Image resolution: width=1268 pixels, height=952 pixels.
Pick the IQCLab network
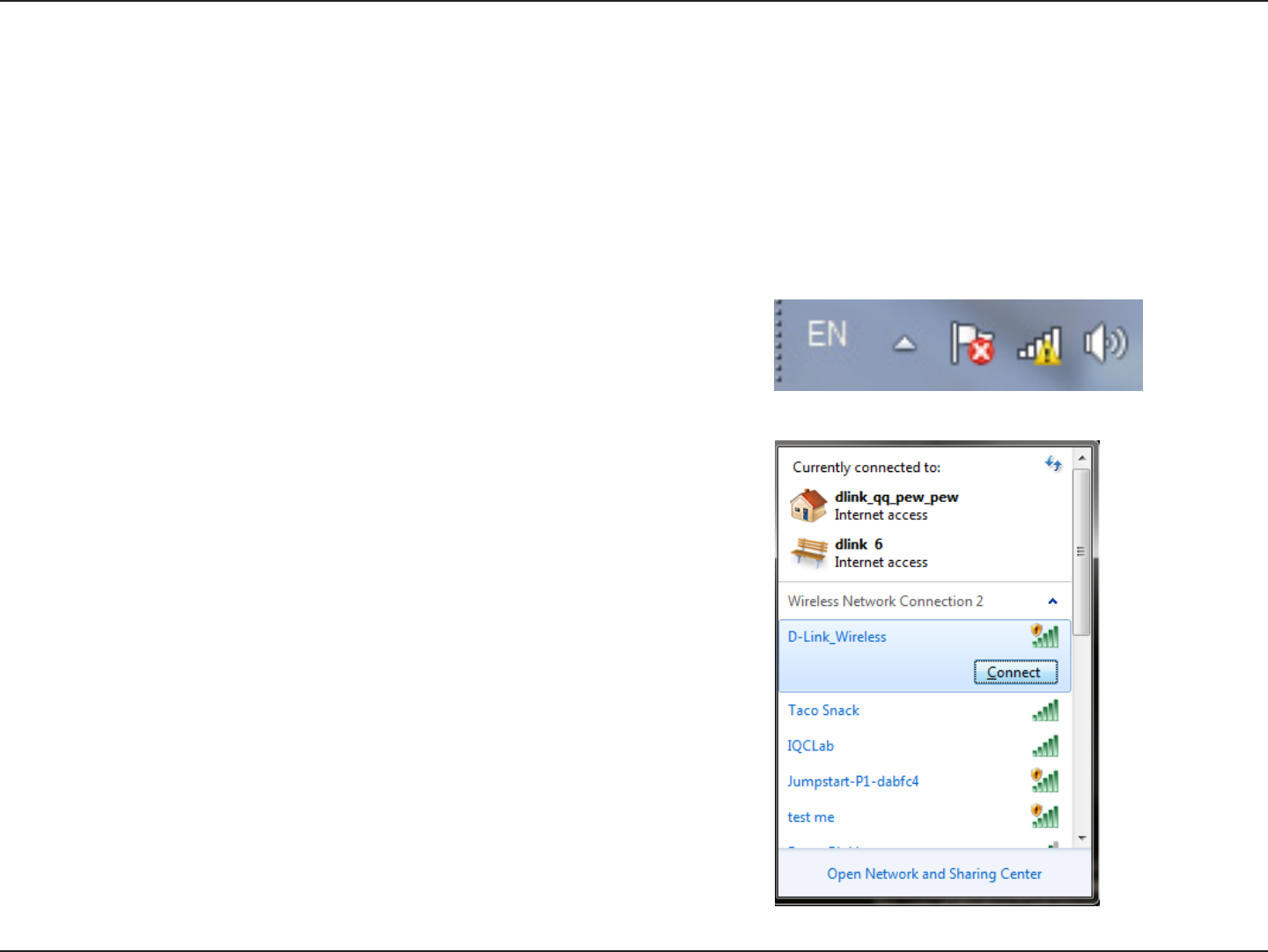point(925,746)
